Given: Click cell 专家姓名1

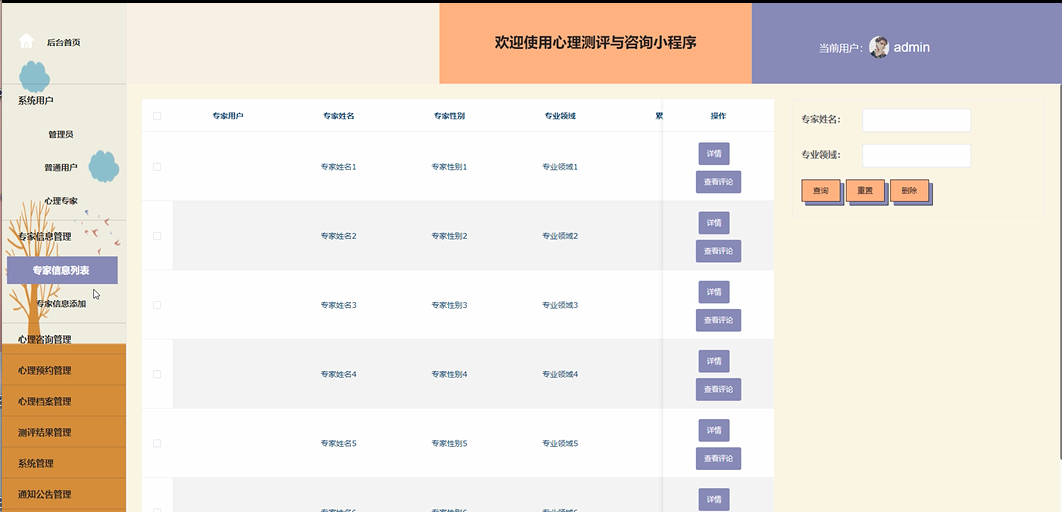Looking at the screenshot, I should [339, 167].
